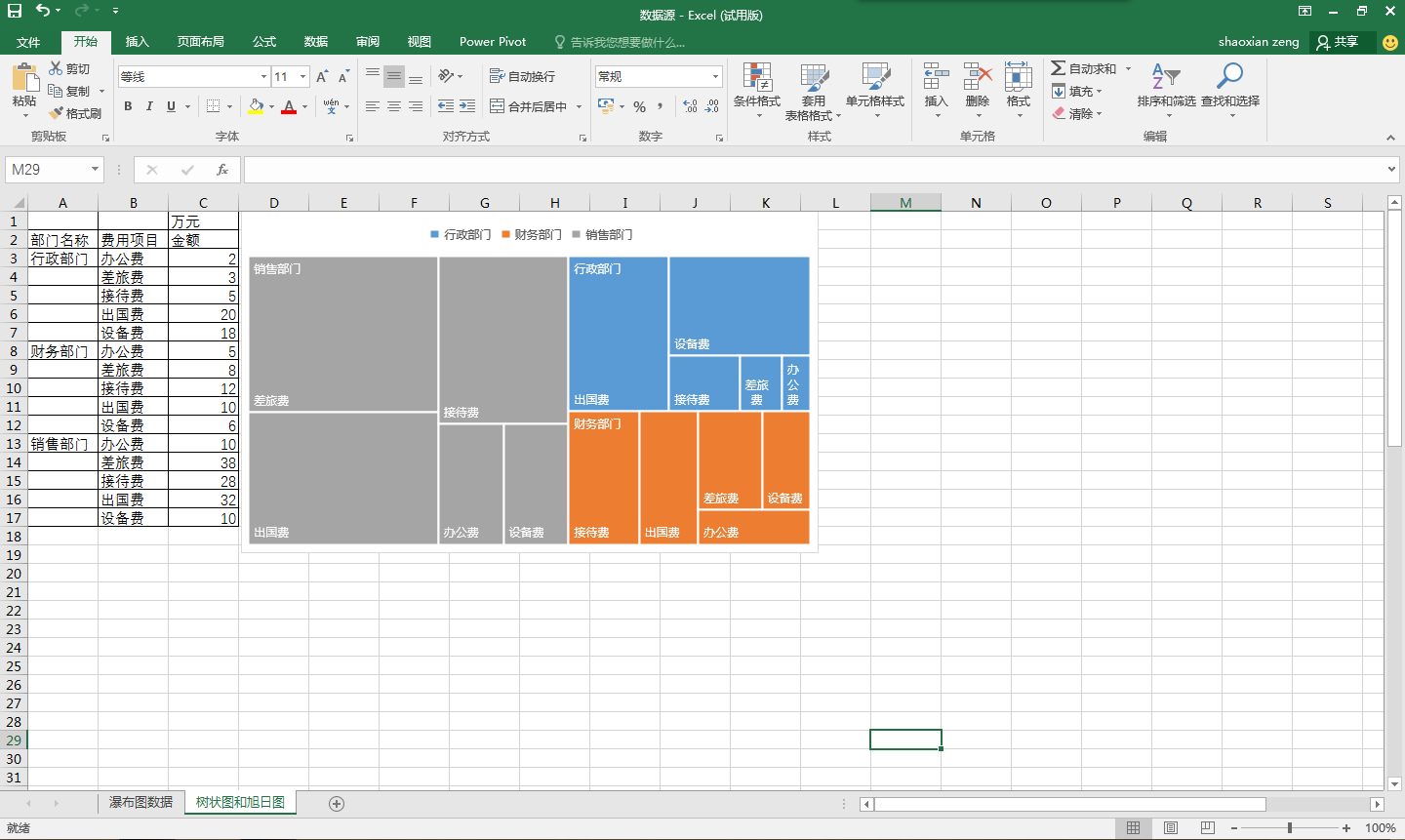
Task: Click the Cell Styles (单元格样式) icon
Action: [875, 77]
